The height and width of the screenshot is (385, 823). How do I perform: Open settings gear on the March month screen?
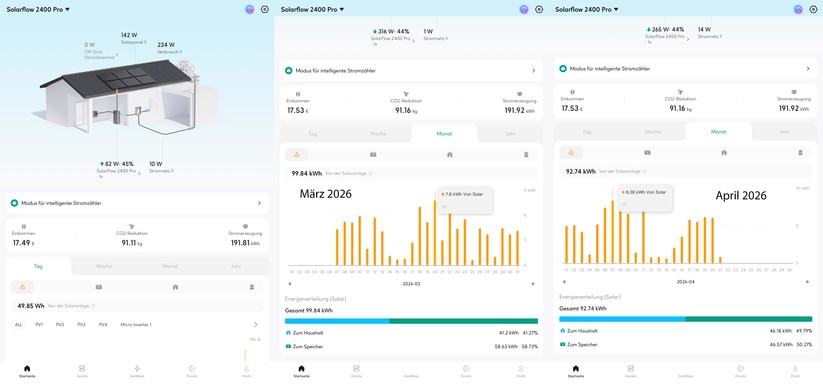click(539, 9)
